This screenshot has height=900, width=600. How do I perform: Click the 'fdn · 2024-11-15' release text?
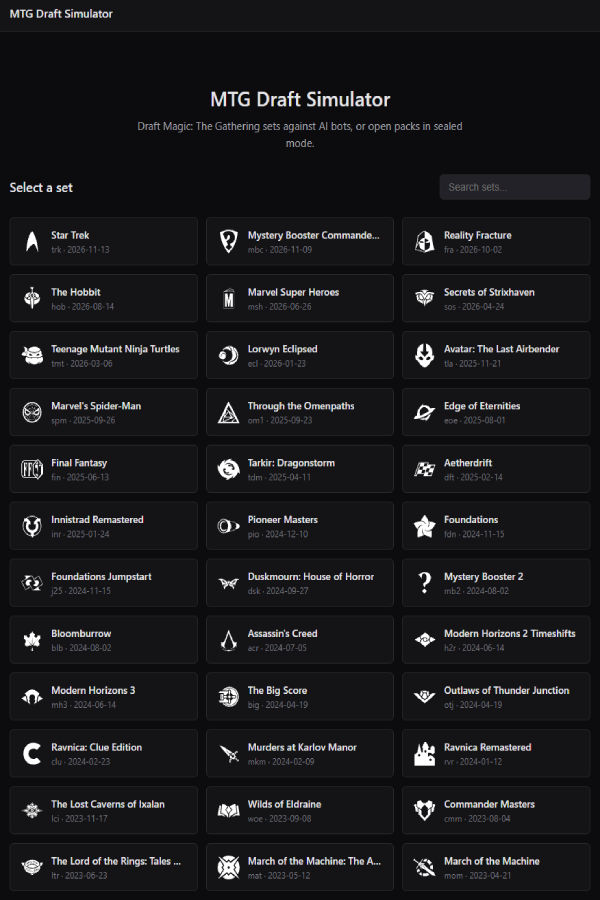coord(474,534)
